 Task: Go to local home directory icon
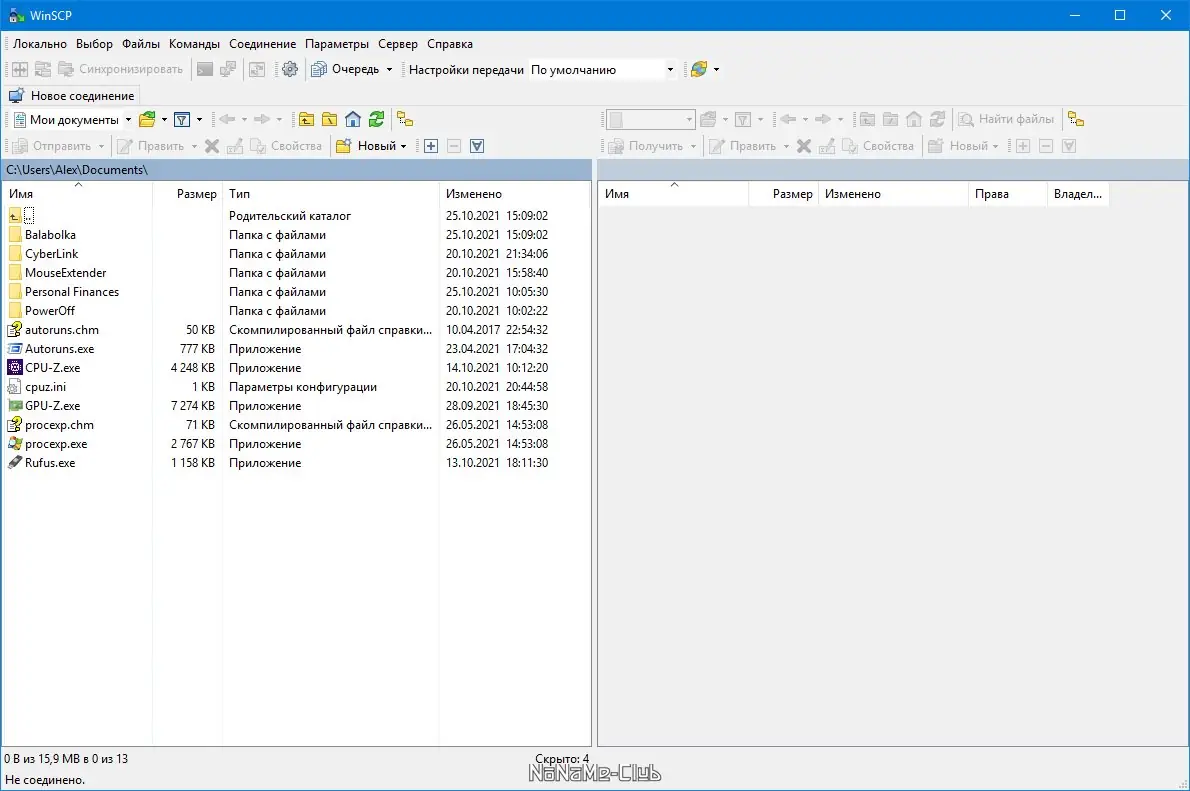(x=353, y=119)
